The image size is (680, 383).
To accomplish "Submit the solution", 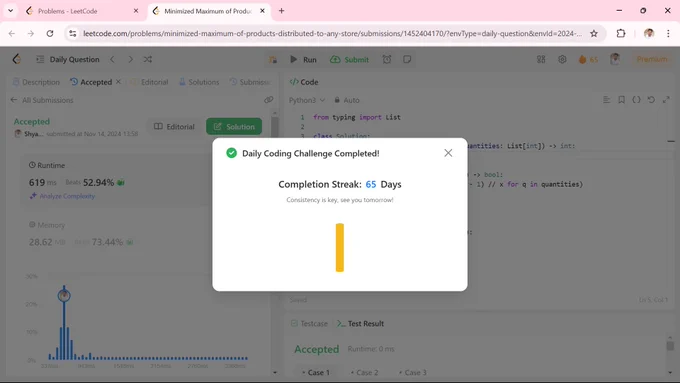I will click(x=350, y=59).
